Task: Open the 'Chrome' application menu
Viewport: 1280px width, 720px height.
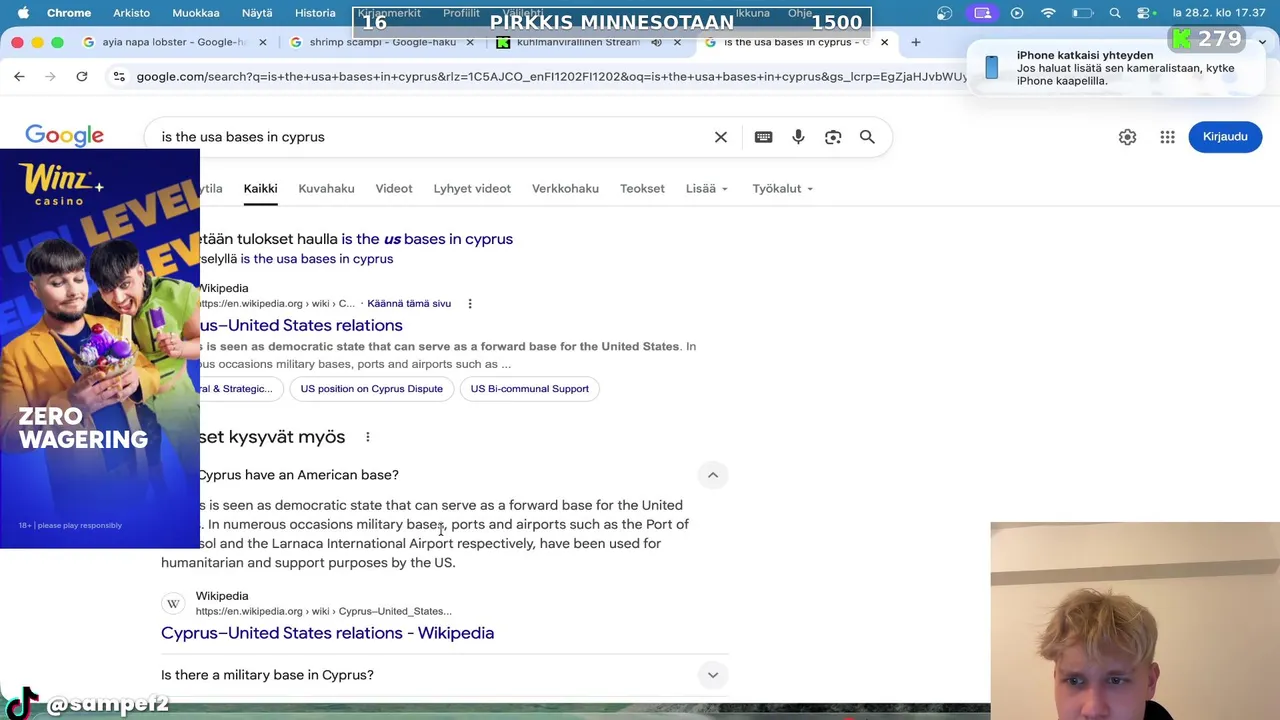Action: (69, 13)
